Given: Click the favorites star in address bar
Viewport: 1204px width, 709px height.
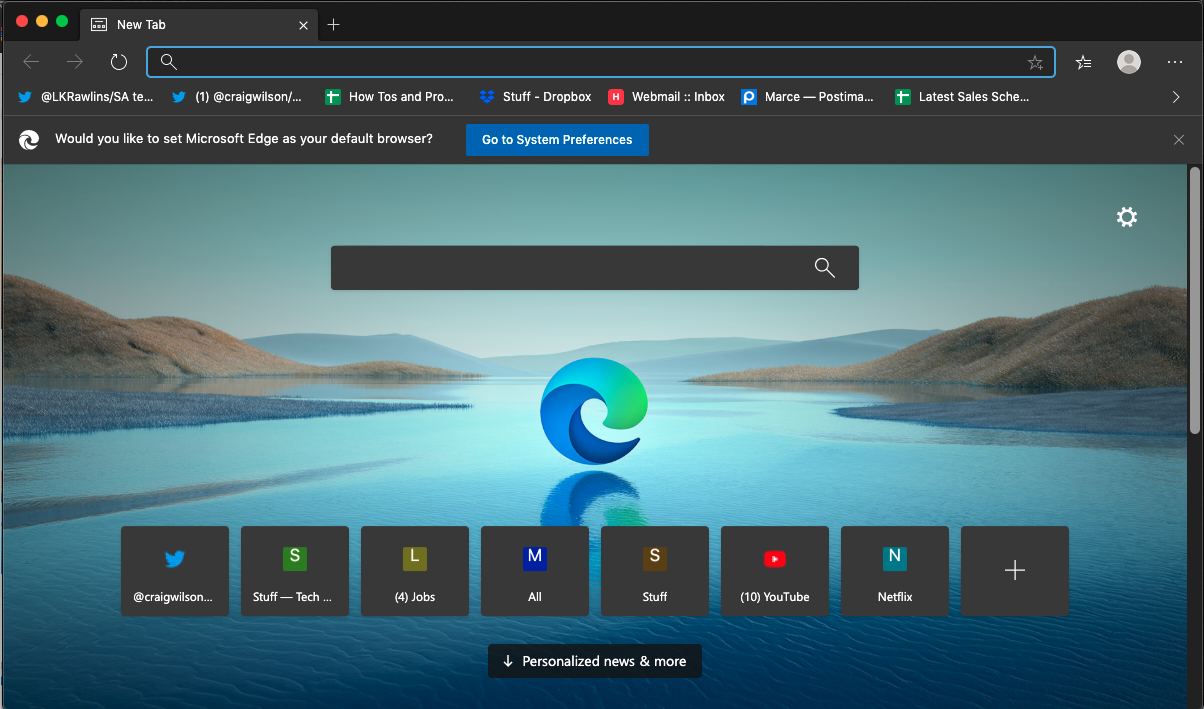Looking at the screenshot, I should [1035, 62].
